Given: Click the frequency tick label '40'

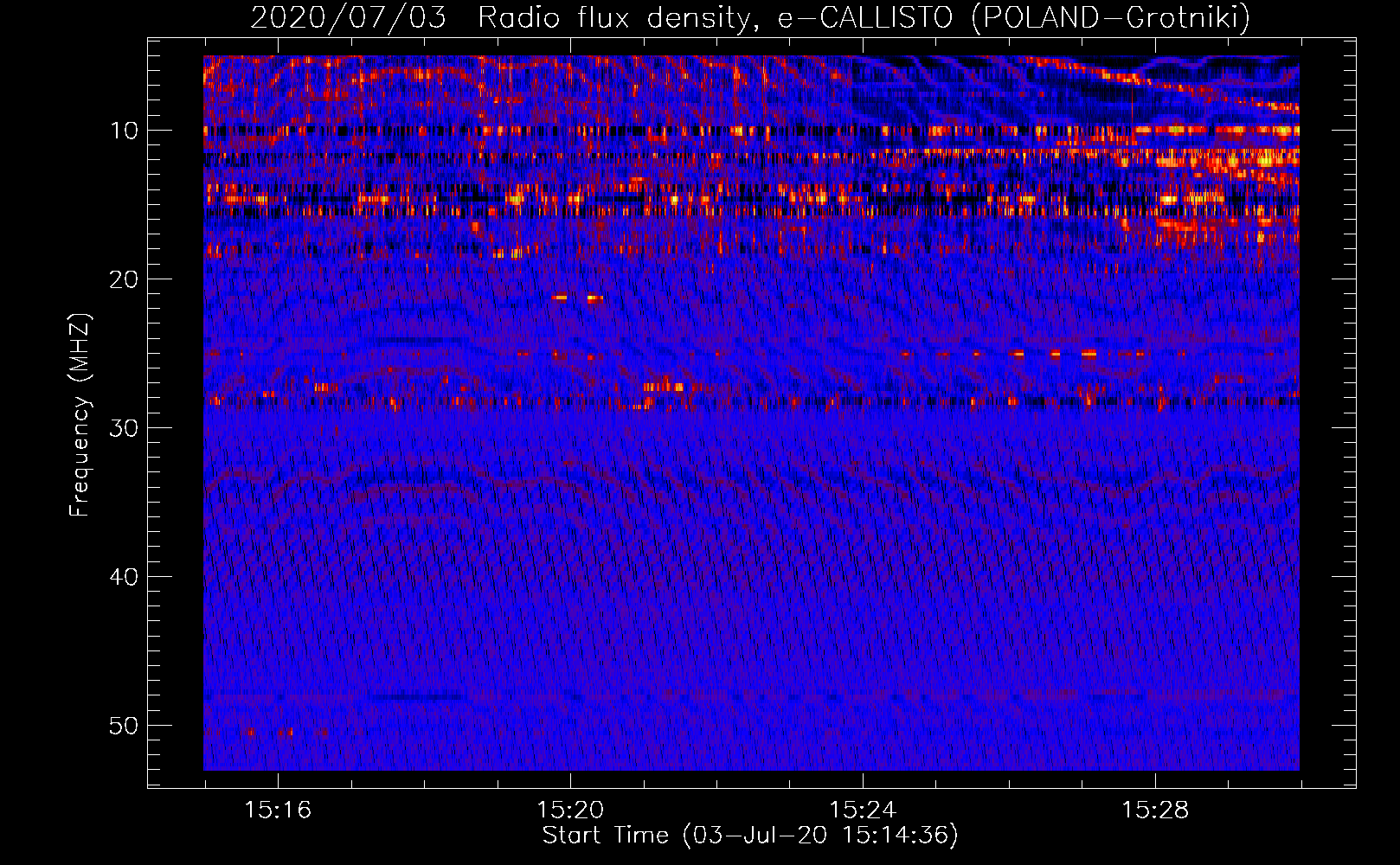Looking at the screenshot, I should coord(125,577).
